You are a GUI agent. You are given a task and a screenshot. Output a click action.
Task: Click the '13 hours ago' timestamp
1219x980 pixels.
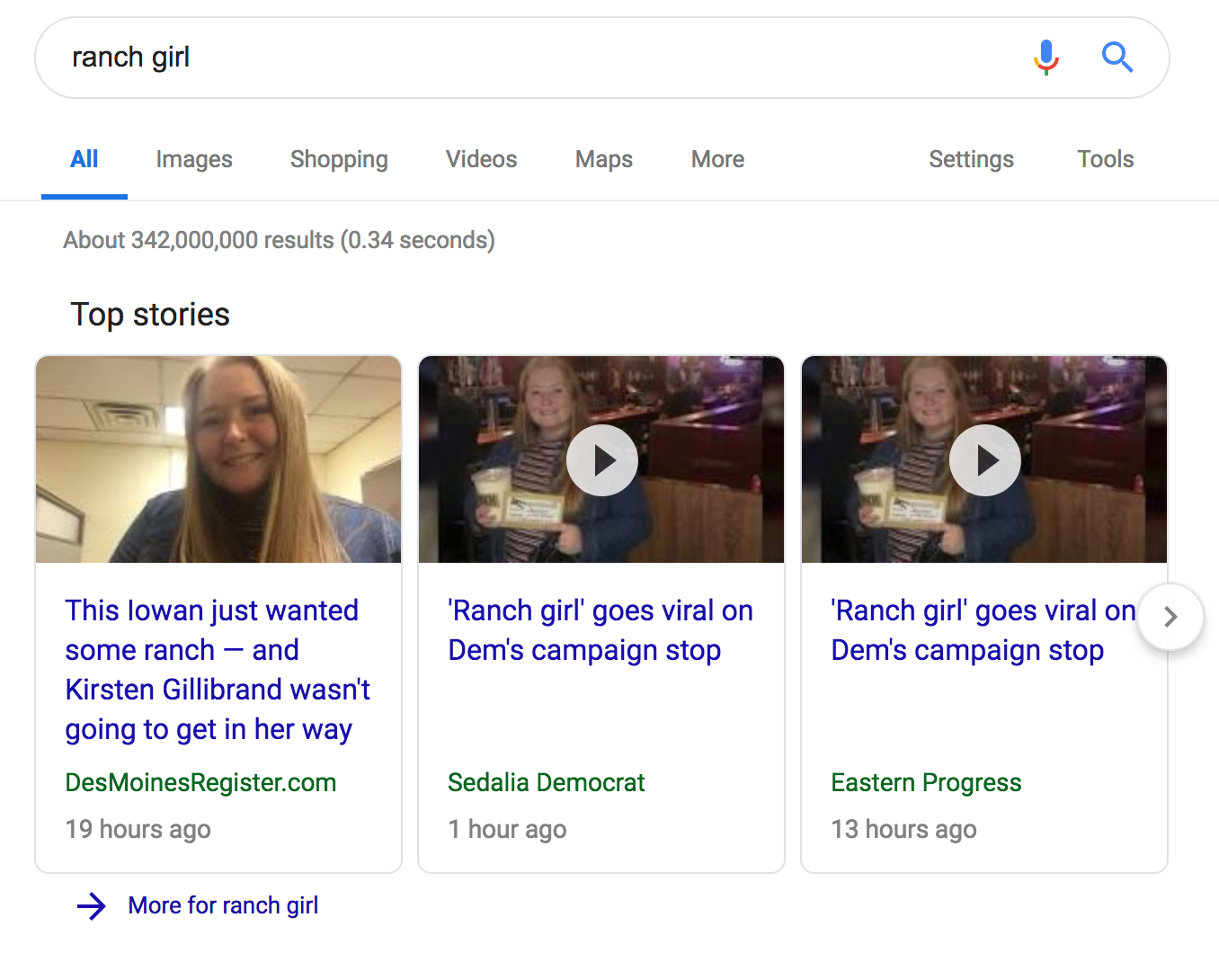coord(903,830)
